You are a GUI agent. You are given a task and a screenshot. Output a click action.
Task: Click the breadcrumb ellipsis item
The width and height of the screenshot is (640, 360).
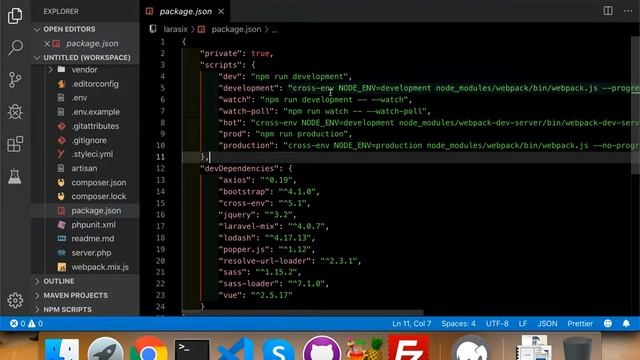tap(275, 29)
